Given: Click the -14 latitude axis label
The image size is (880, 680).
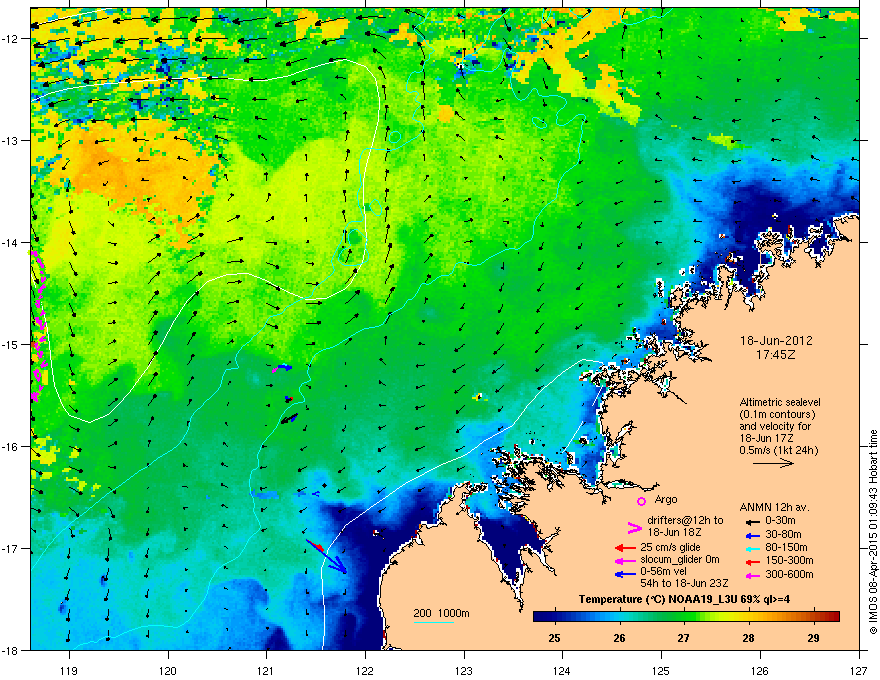Looking at the screenshot, I should [11, 242].
